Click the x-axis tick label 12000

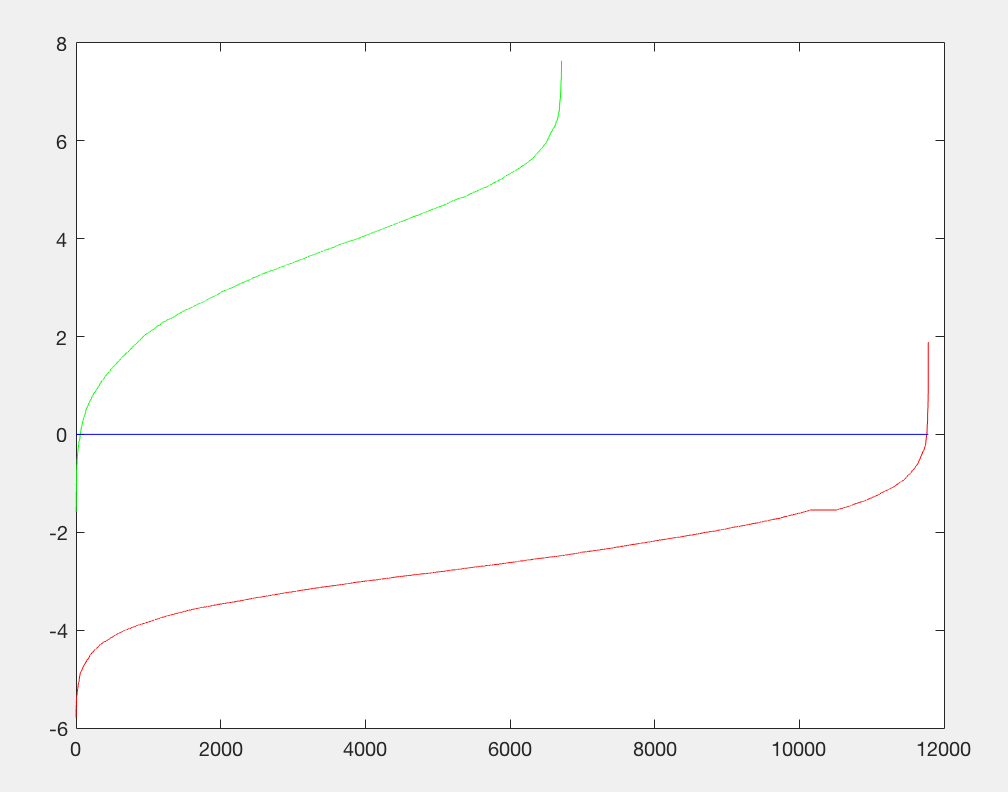point(943,750)
